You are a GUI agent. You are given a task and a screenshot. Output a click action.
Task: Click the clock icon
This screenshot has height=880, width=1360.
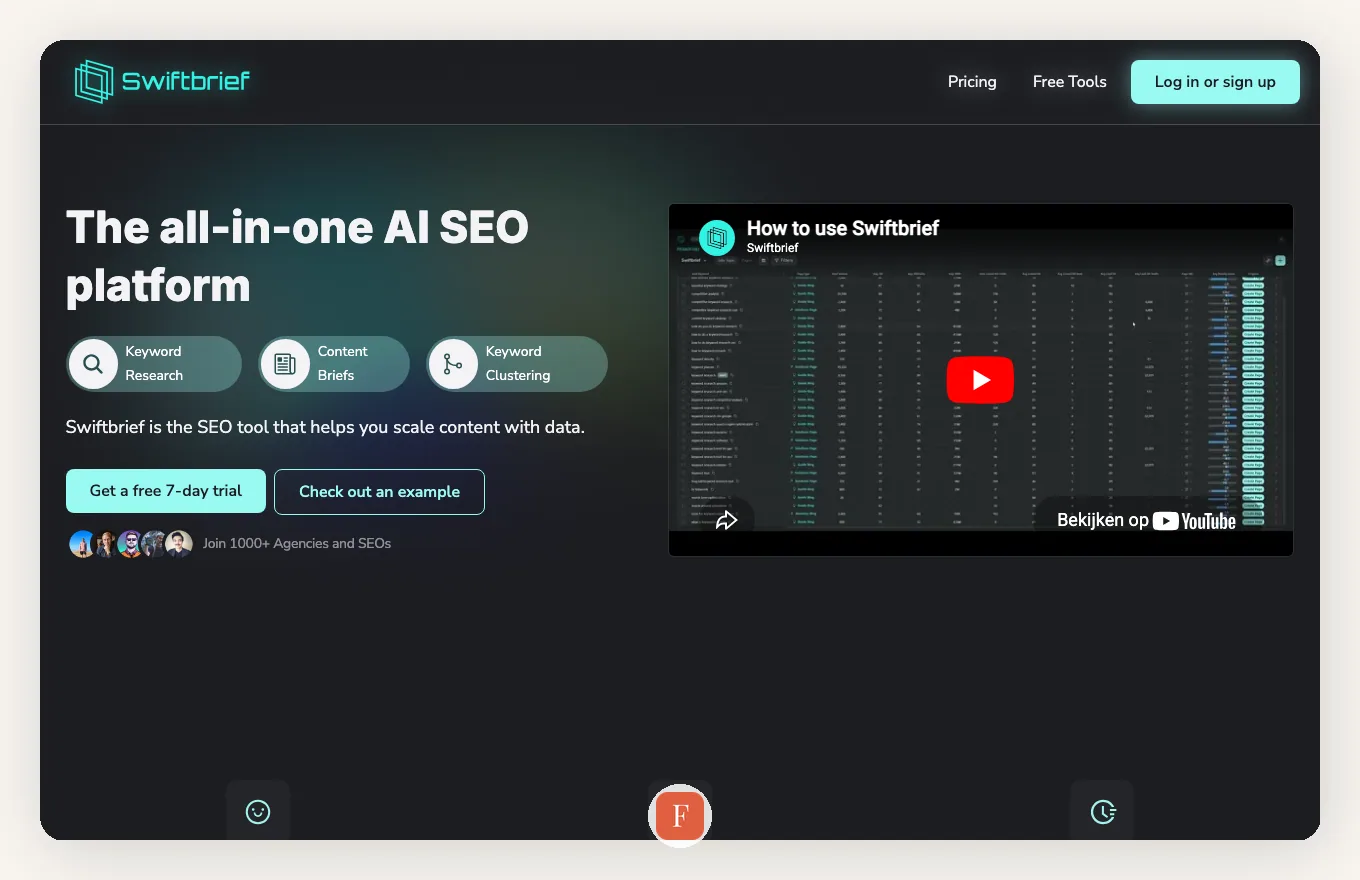[x=1102, y=812]
